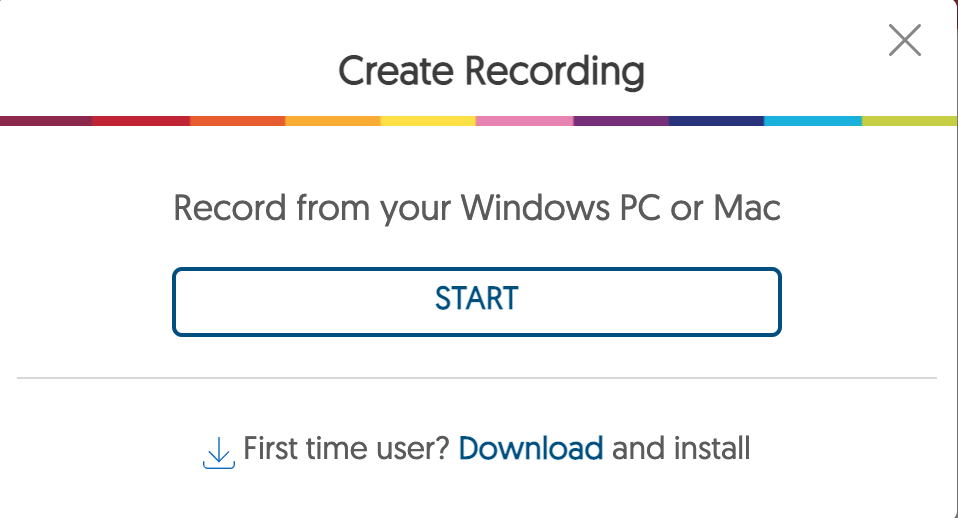Image resolution: width=958 pixels, height=518 pixels.
Task: Click the lime green color bar segment
Action: point(910,121)
